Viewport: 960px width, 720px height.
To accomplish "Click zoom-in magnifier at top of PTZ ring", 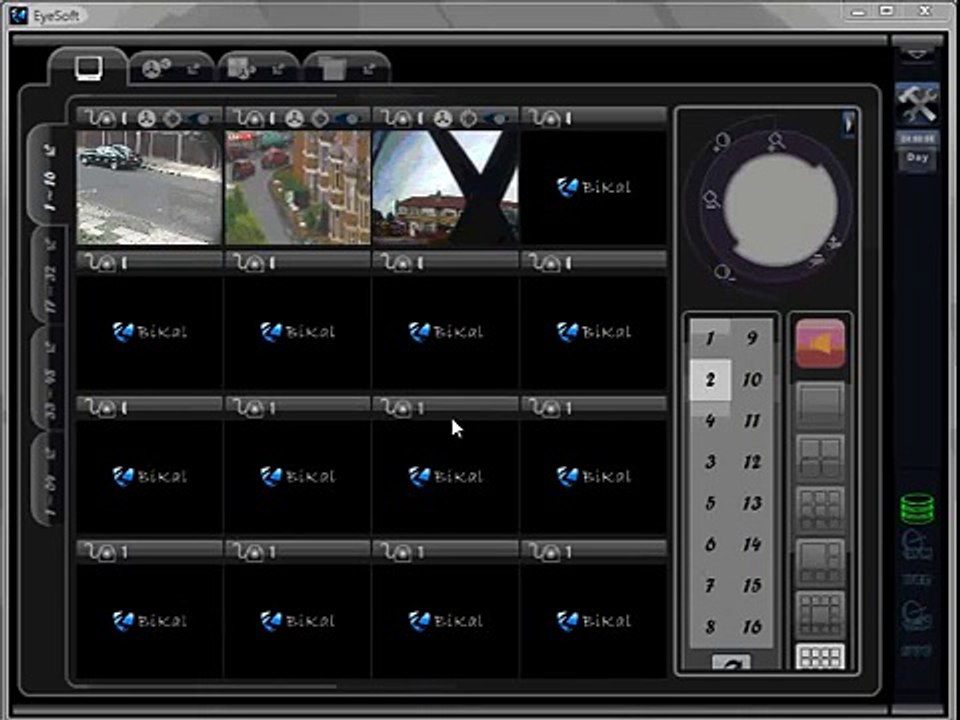I will [776, 141].
